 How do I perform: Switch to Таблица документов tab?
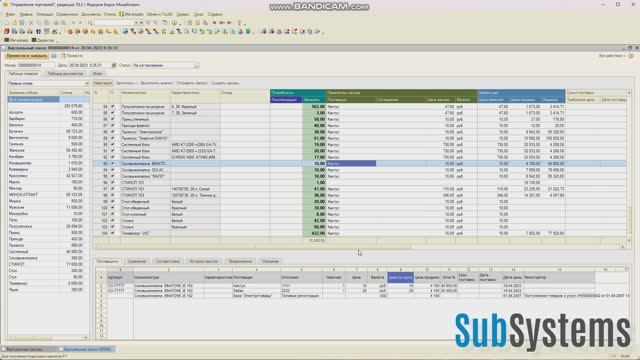pyautogui.click(x=65, y=74)
